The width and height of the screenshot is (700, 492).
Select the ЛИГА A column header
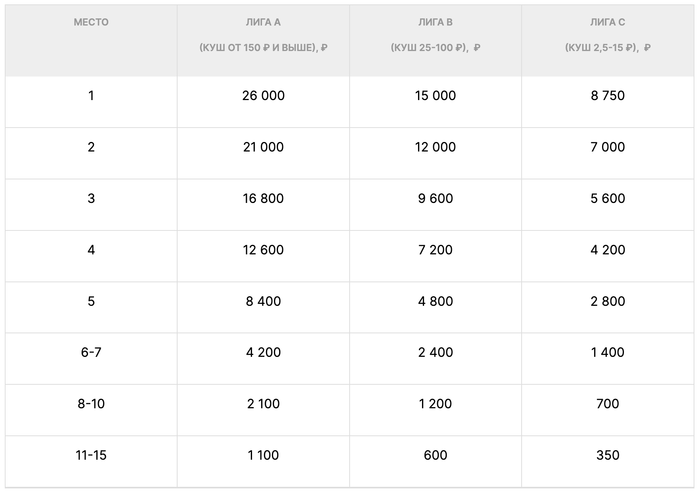[263, 21]
